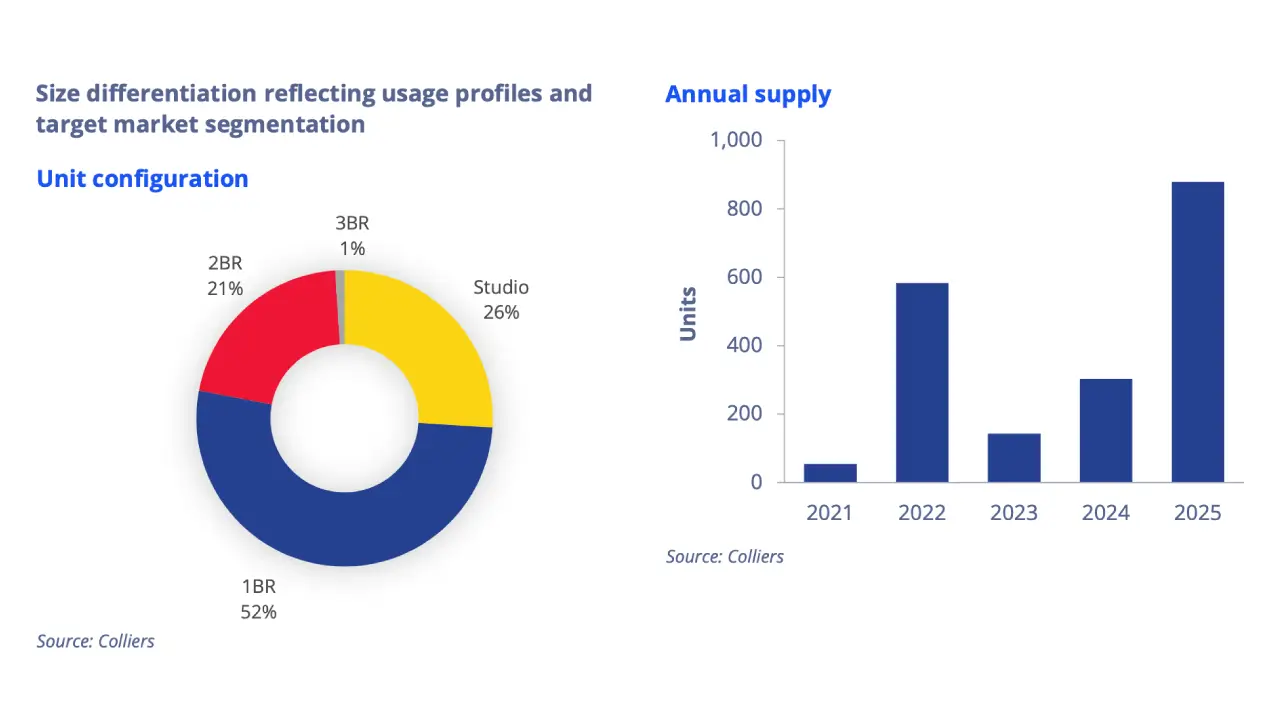The height and width of the screenshot is (720, 1280).
Task: Click the chart title about size differentiation
Action: (x=313, y=108)
